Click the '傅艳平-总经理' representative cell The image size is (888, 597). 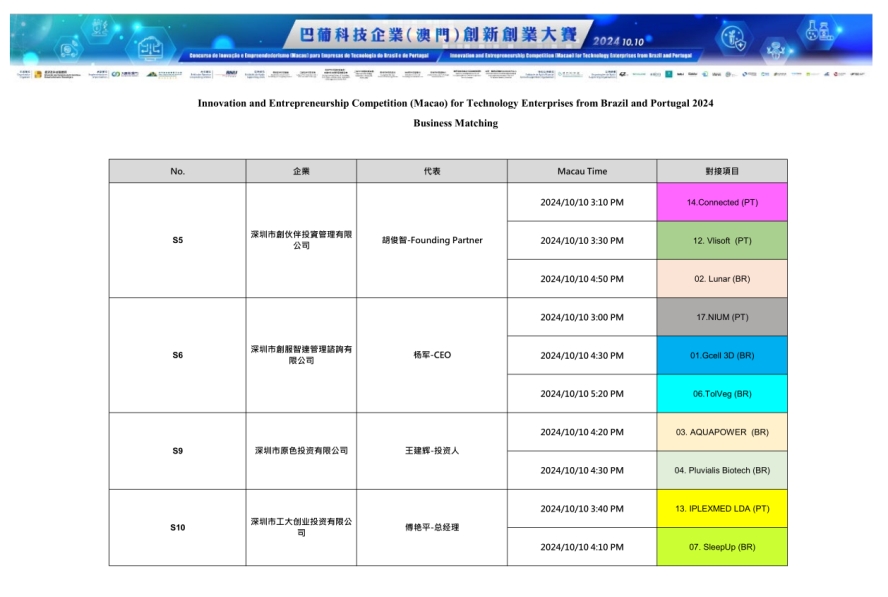(x=432, y=527)
